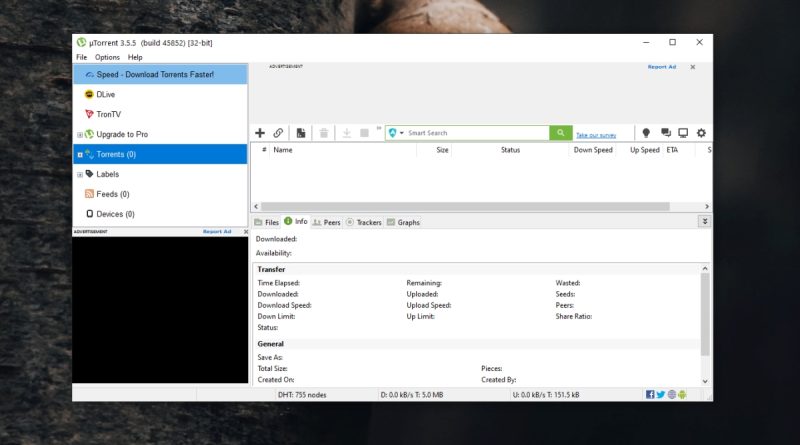Open the Help menu
This screenshot has height=445, width=800.
click(x=135, y=57)
